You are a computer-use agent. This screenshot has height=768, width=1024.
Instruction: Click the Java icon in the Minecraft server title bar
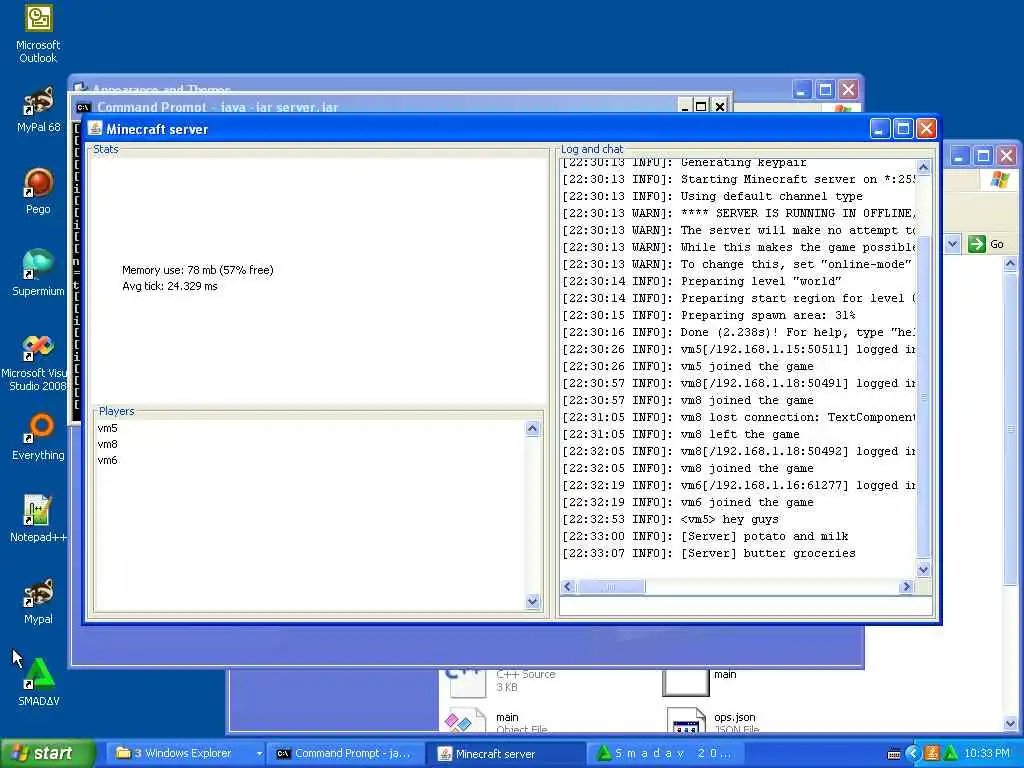pos(95,129)
